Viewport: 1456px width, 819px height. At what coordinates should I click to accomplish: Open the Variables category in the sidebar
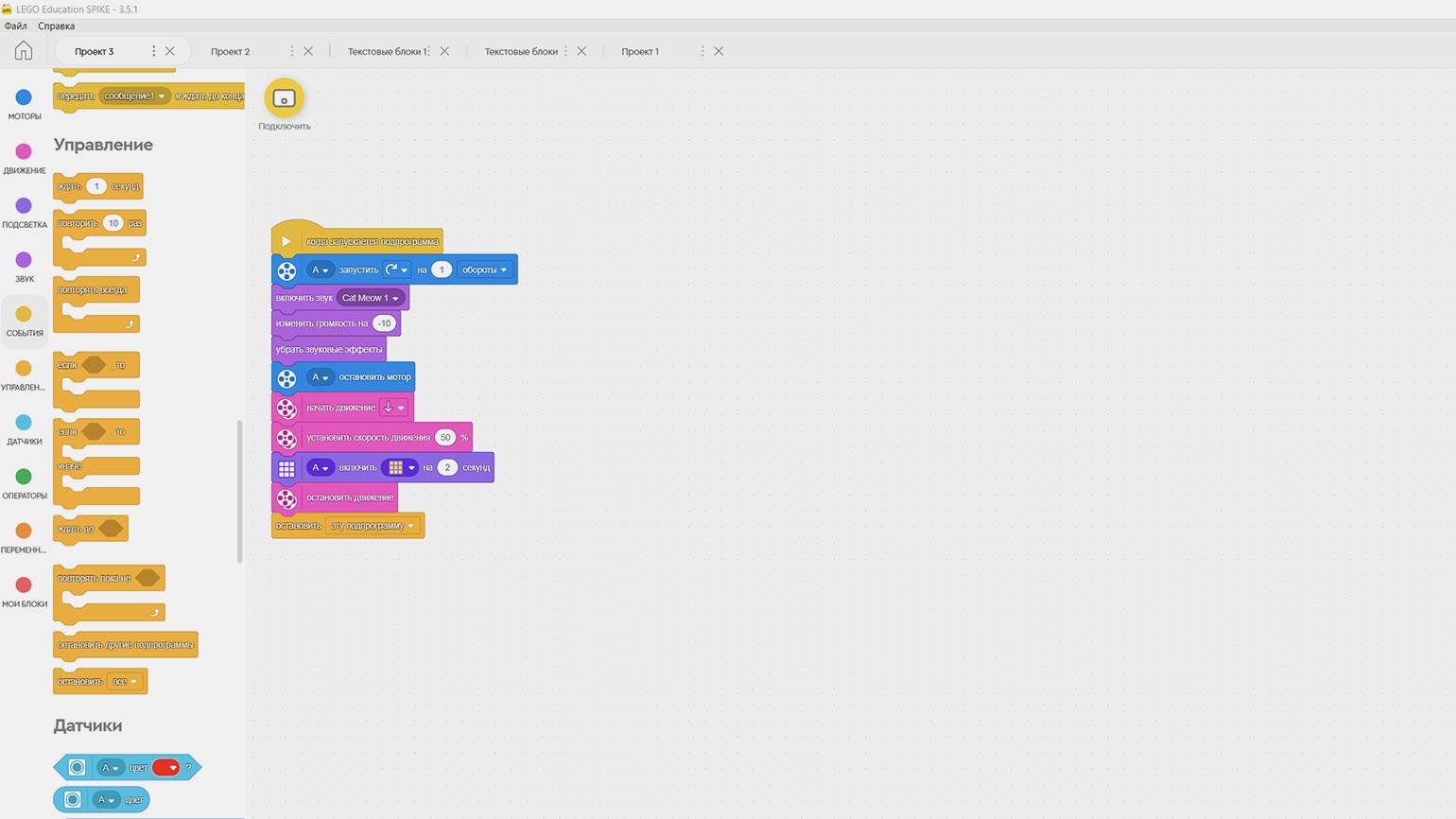coord(24,531)
